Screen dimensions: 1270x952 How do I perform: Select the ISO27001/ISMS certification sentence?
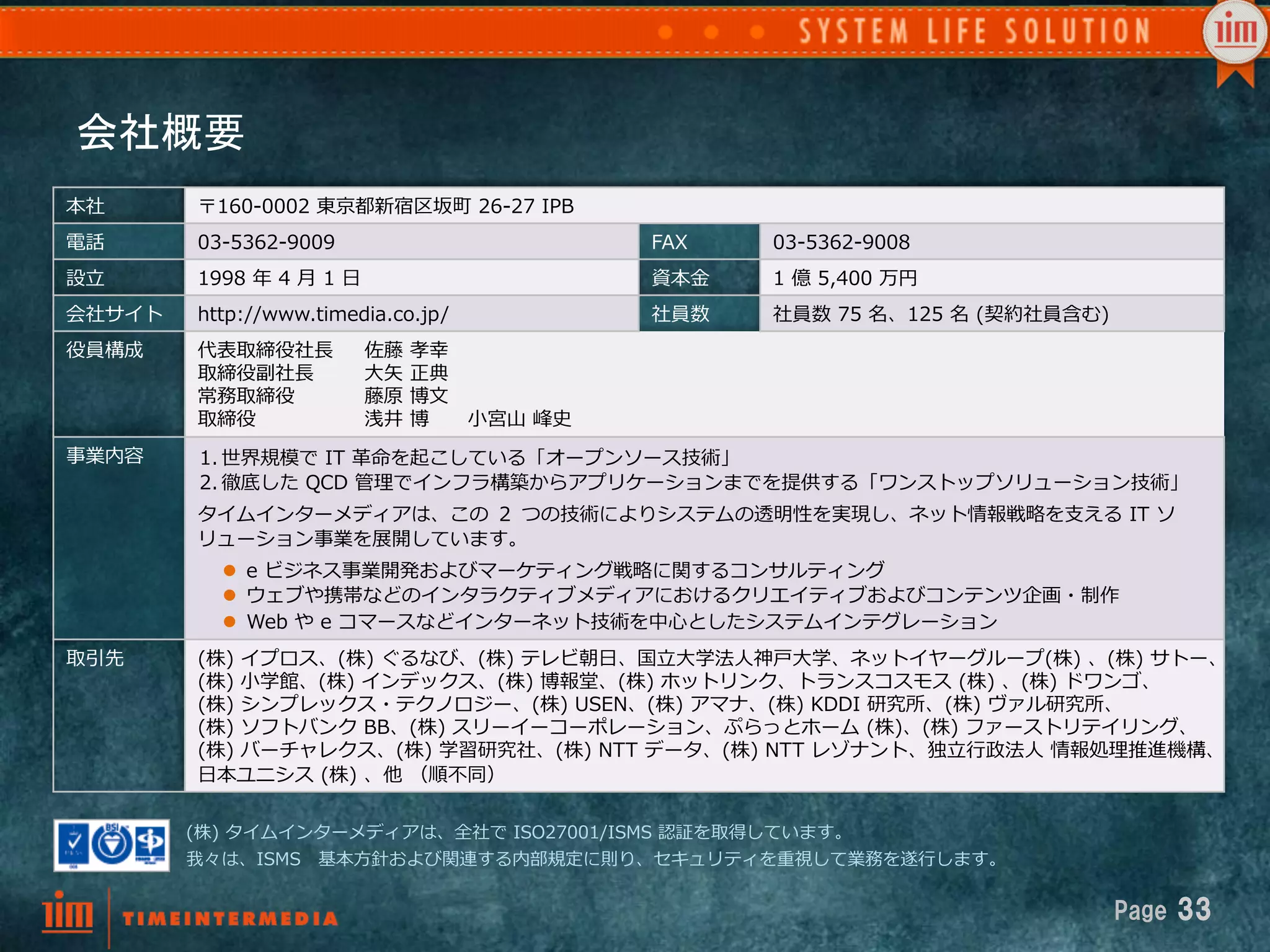coord(517,832)
